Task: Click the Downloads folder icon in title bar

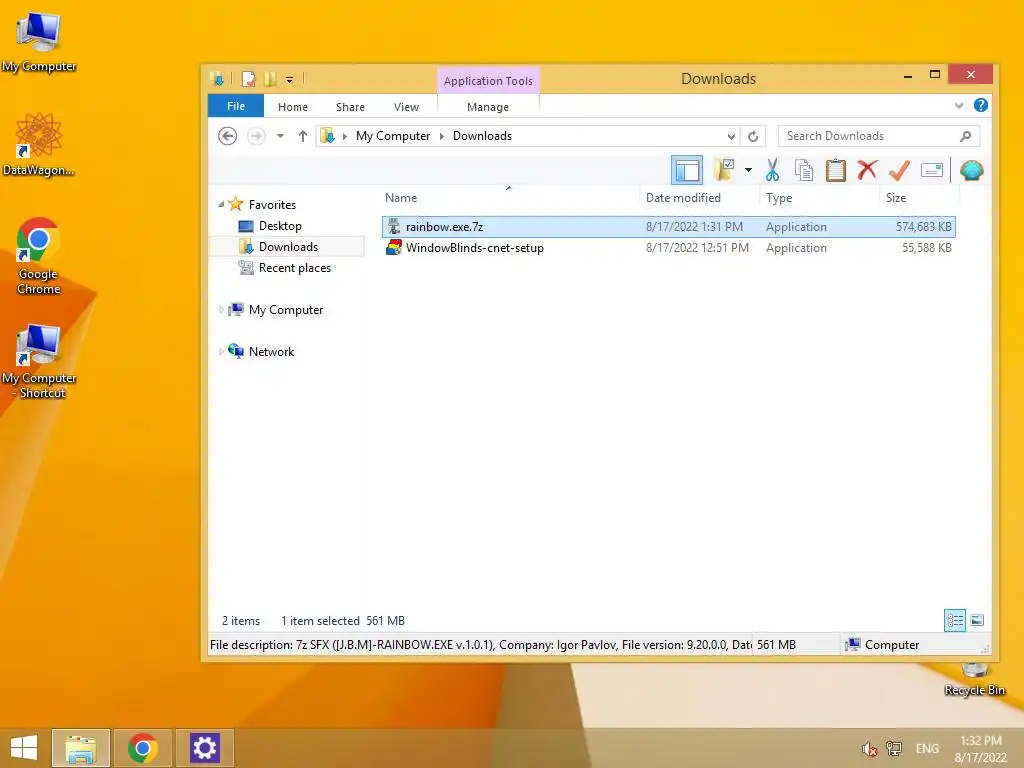Action: click(x=217, y=79)
